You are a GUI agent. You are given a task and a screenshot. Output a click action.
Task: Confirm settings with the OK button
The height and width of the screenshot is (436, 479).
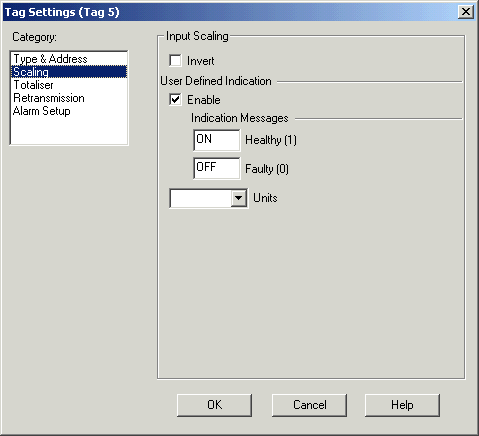(x=214, y=405)
